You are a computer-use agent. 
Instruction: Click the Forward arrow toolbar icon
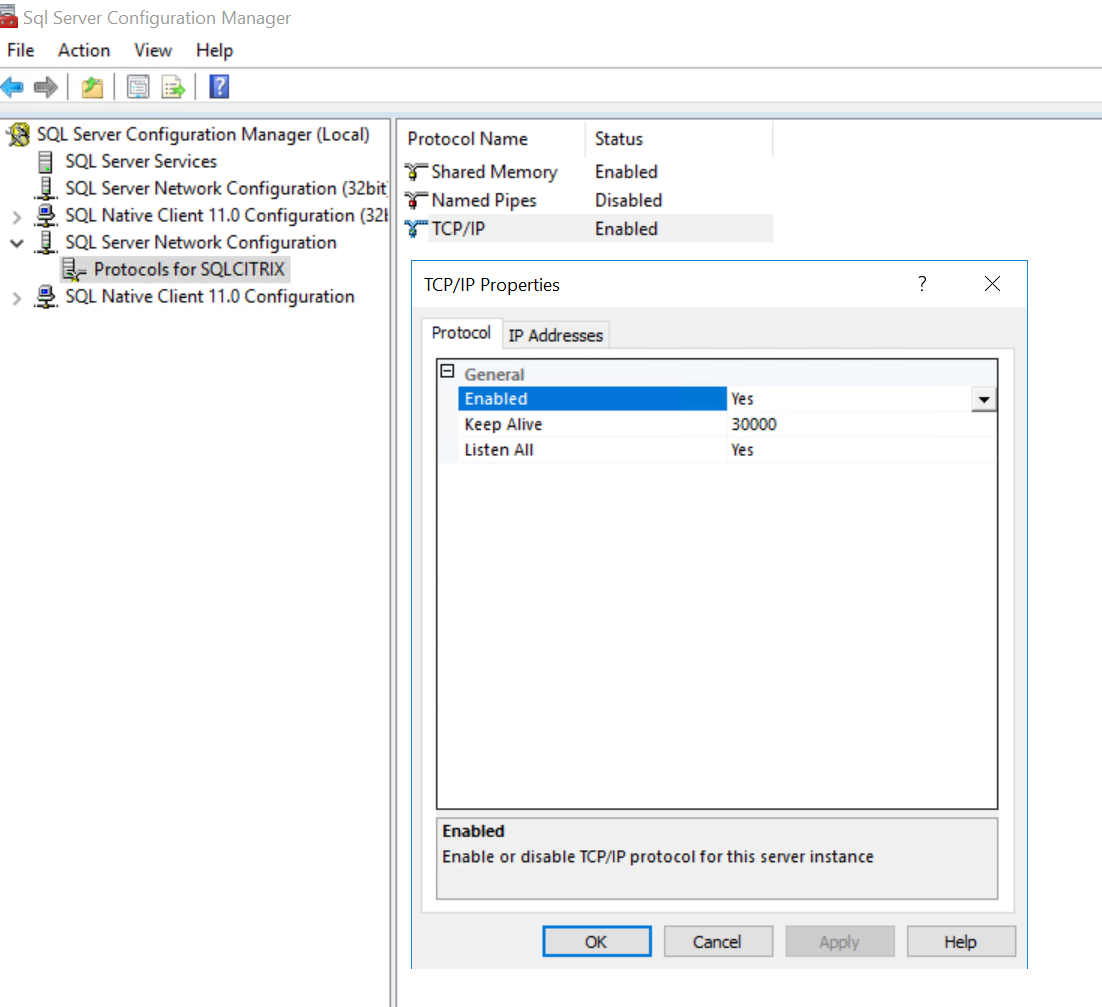click(x=46, y=87)
